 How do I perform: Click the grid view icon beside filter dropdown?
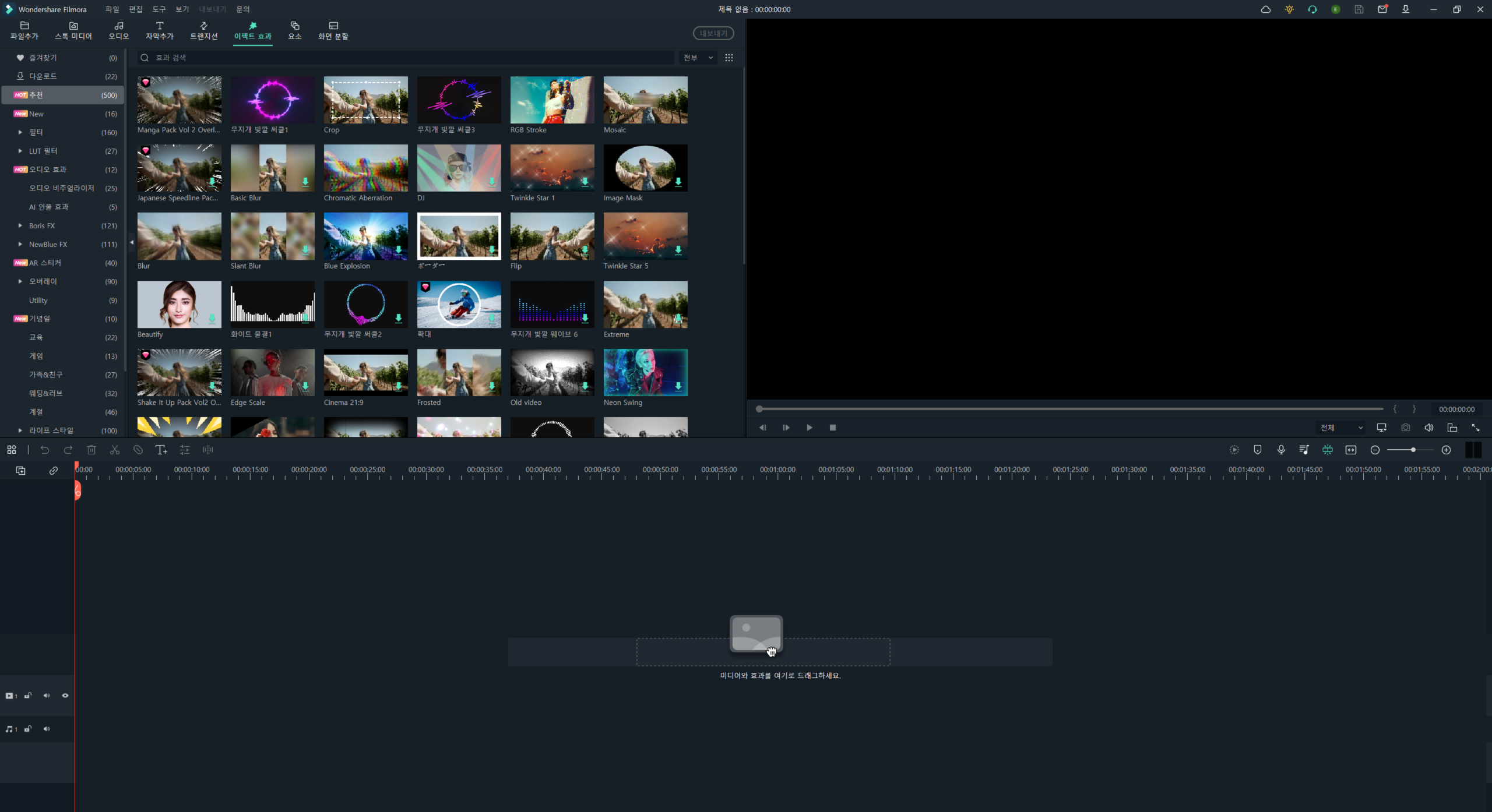(729, 58)
